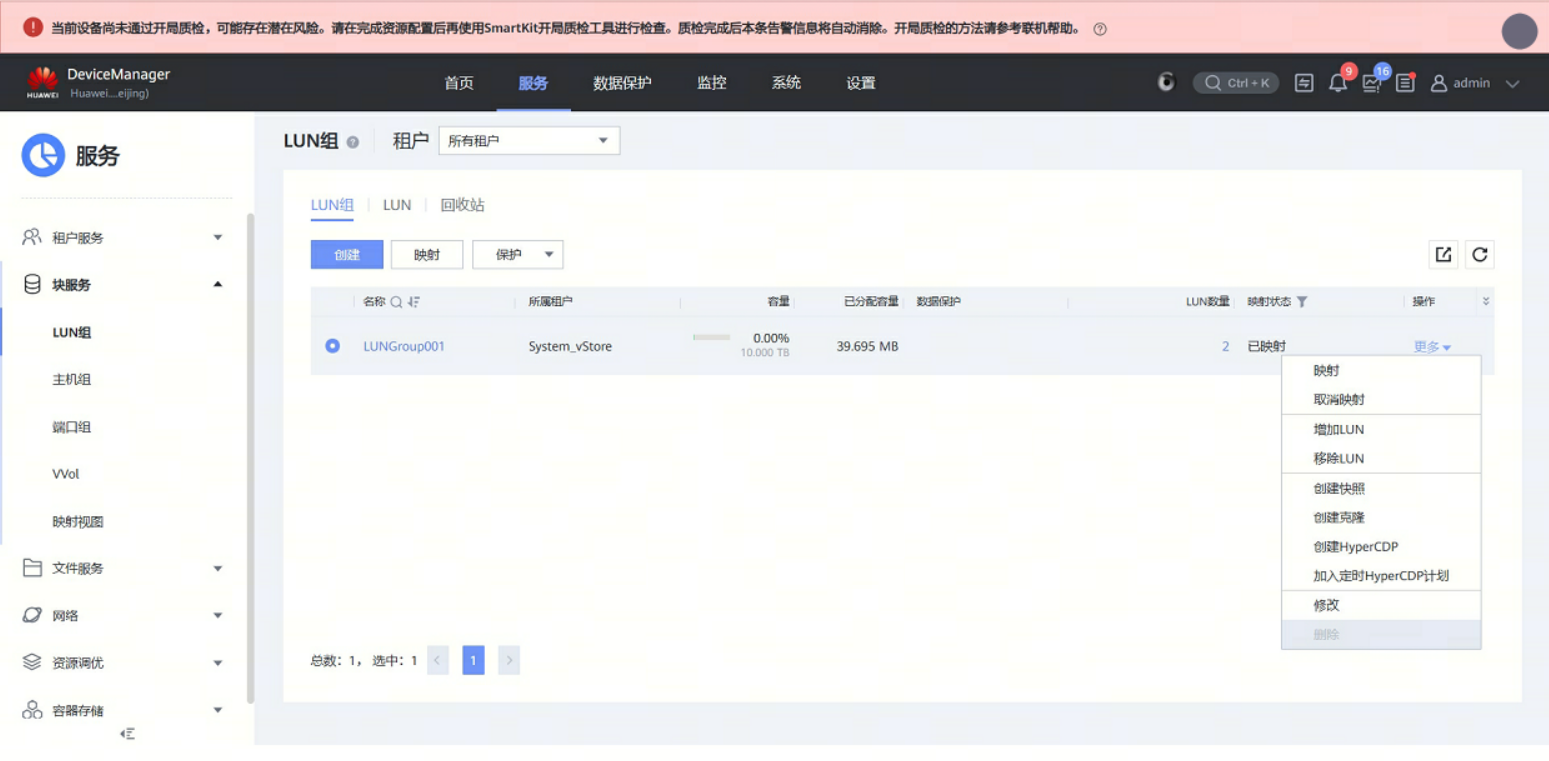The image size is (1549, 761).
Task: Open 映射视图 in the sidebar
Action: click(78, 522)
